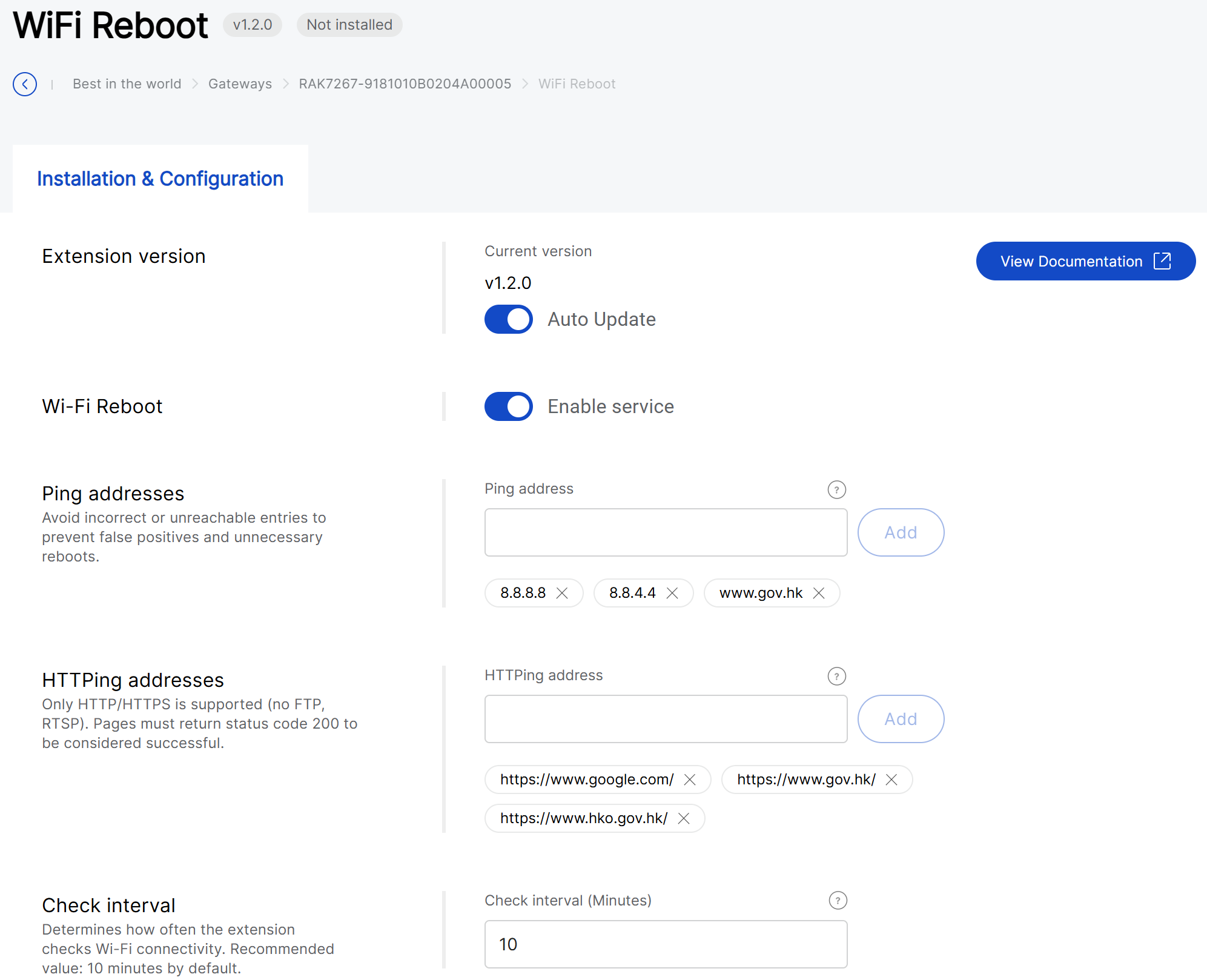Open the HTTPing address help icon
1207x980 pixels.
pos(836,676)
